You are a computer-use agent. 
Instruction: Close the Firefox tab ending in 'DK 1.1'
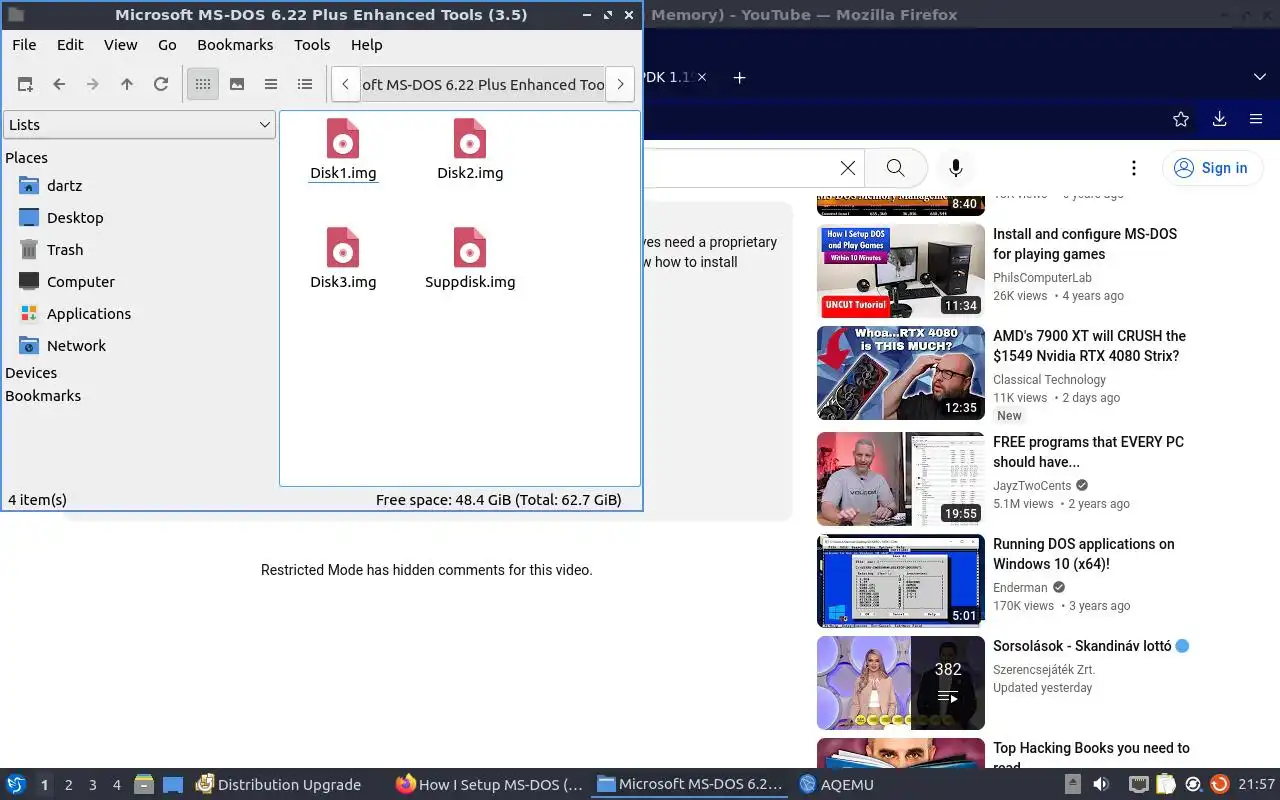pyautogui.click(x=702, y=77)
